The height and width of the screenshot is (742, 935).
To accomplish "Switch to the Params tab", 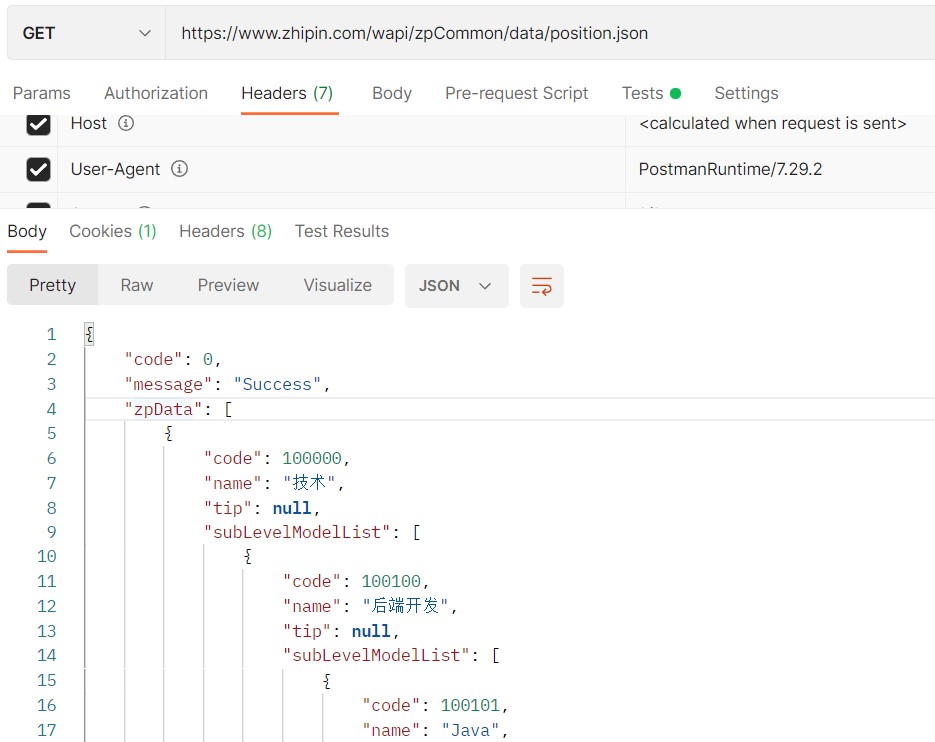I will [x=42, y=93].
